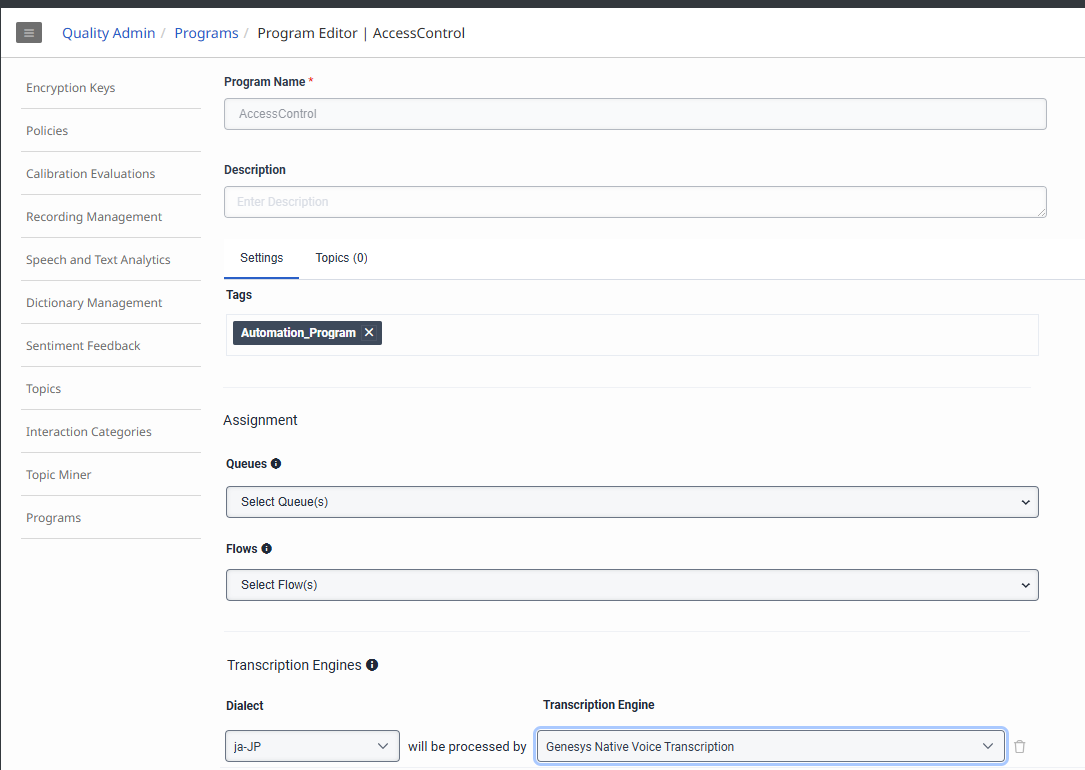
Task: Open the Select Flow(s) dropdown
Action: pyautogui.click(x=632, y=585)
